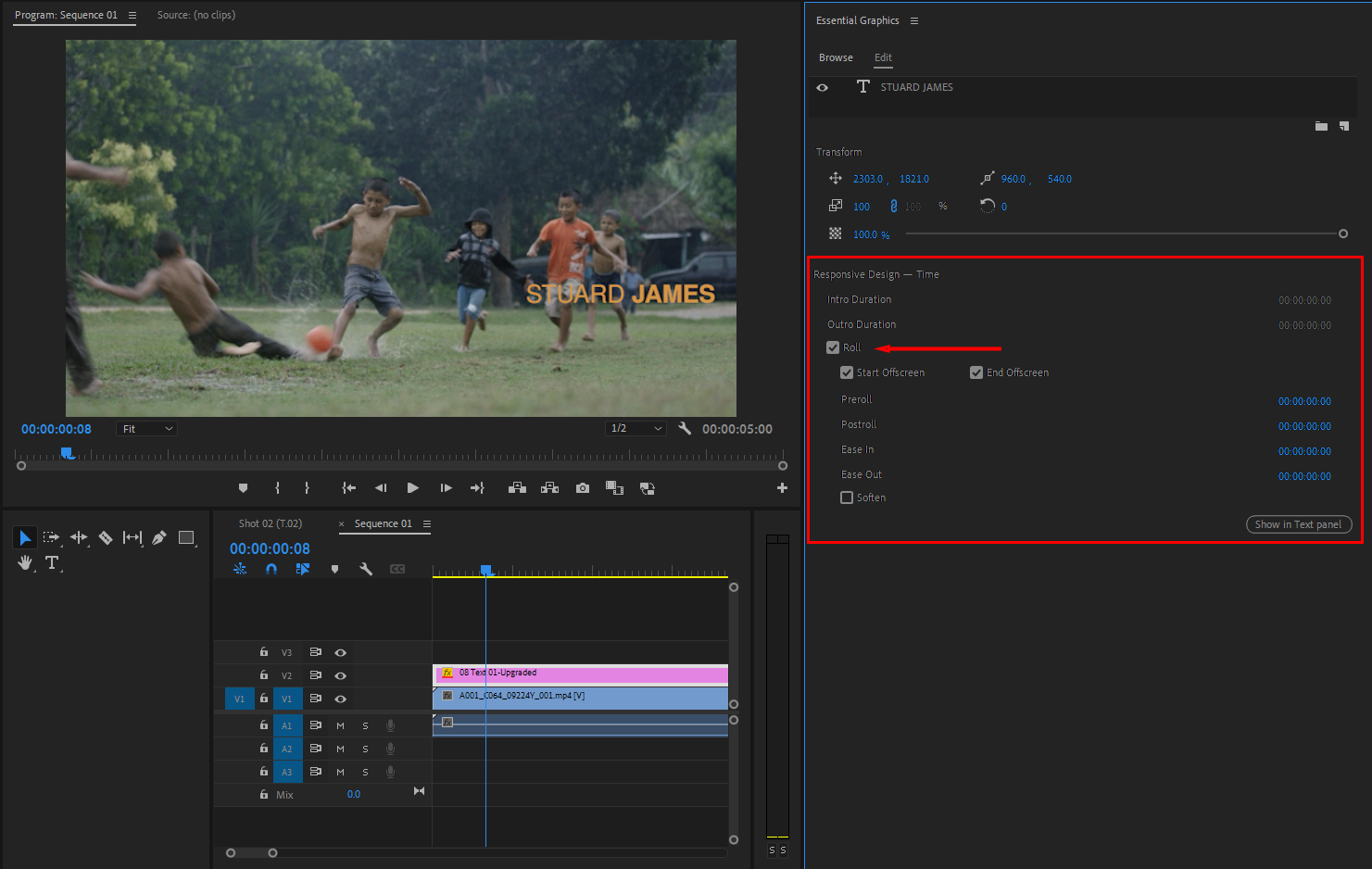Open the Fit zoom level dropdown
The height and width of the screenshot is (869, 1372).
pyautogui.click(x=145, y=428)
